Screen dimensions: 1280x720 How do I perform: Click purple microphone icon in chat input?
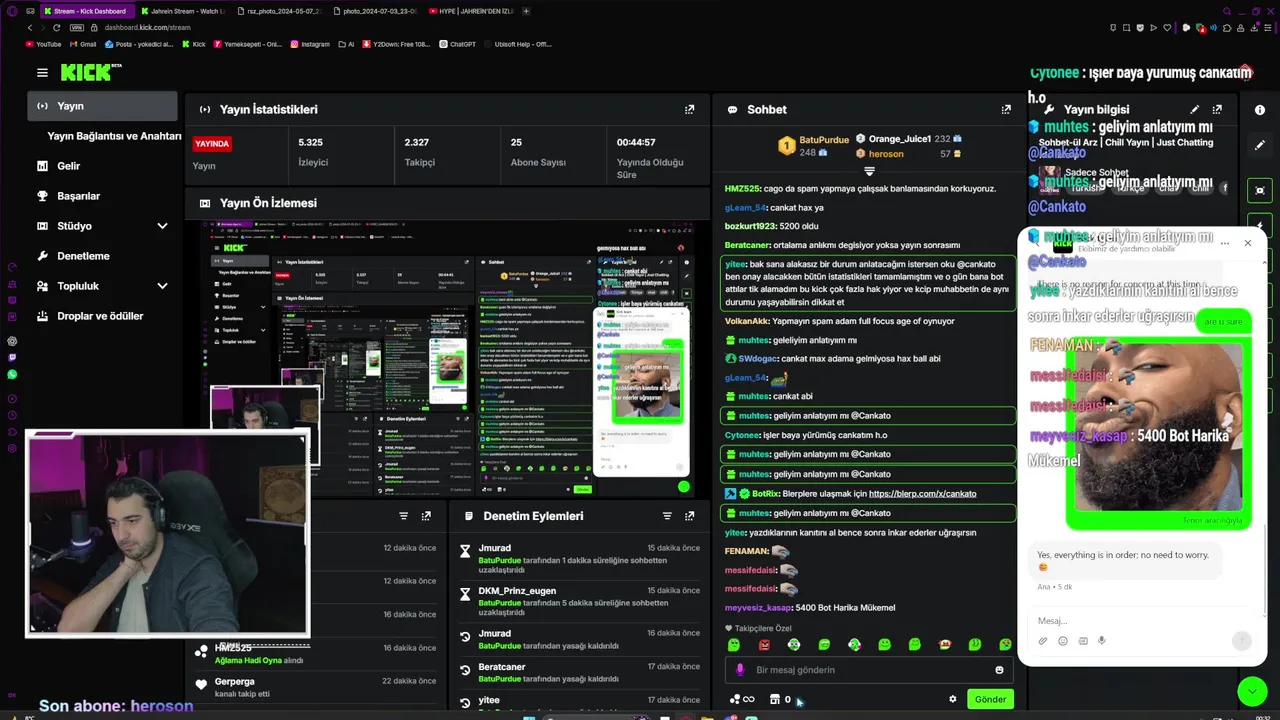pyautogui.click(x=740, y=670)
